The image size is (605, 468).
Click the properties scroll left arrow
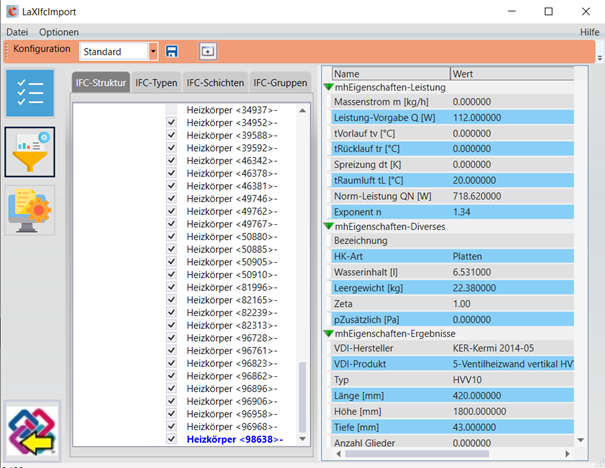tap(338, 454)
